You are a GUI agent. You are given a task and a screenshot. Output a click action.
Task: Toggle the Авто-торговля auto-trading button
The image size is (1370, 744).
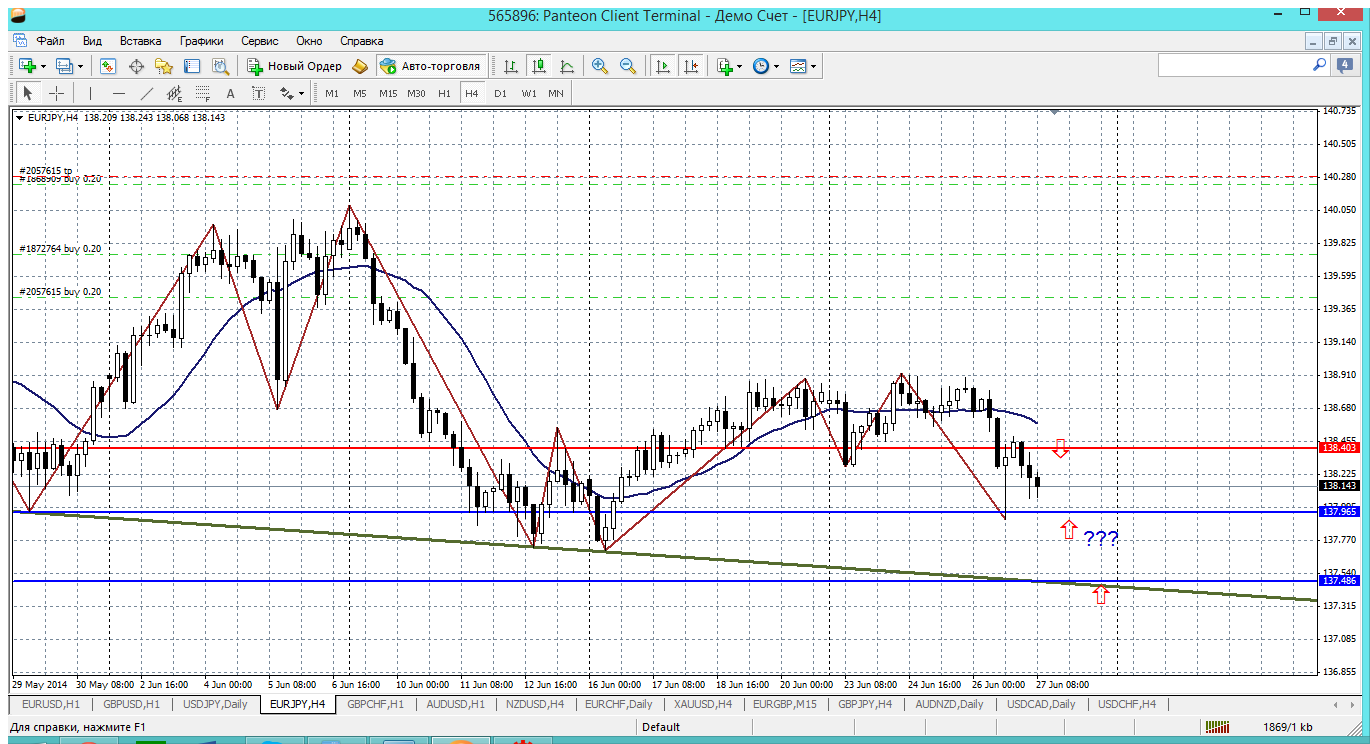click(x=429, y=66)
